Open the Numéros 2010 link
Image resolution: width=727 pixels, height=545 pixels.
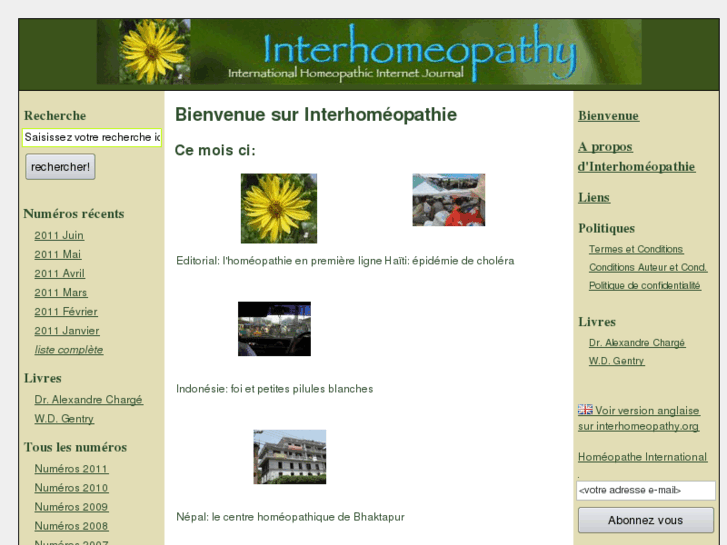(x=71, y=487)
